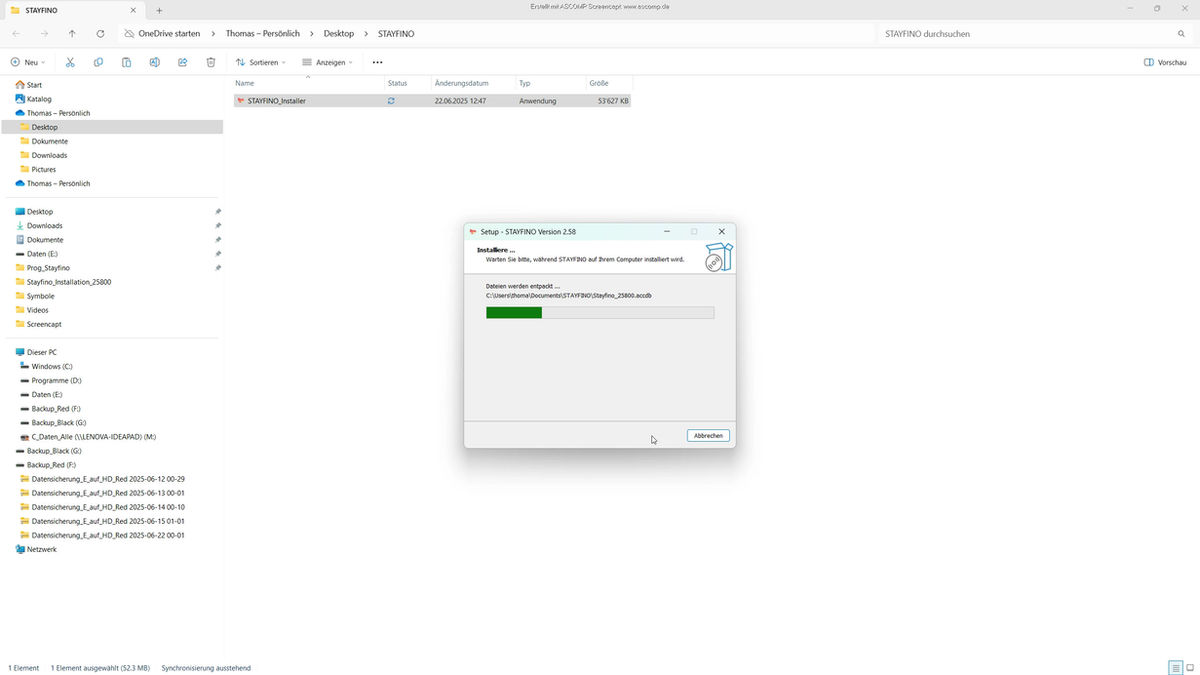Open the Neu dropdown menu
The width and height of the screenshot is (1200, 675).
tap(29, 62)
